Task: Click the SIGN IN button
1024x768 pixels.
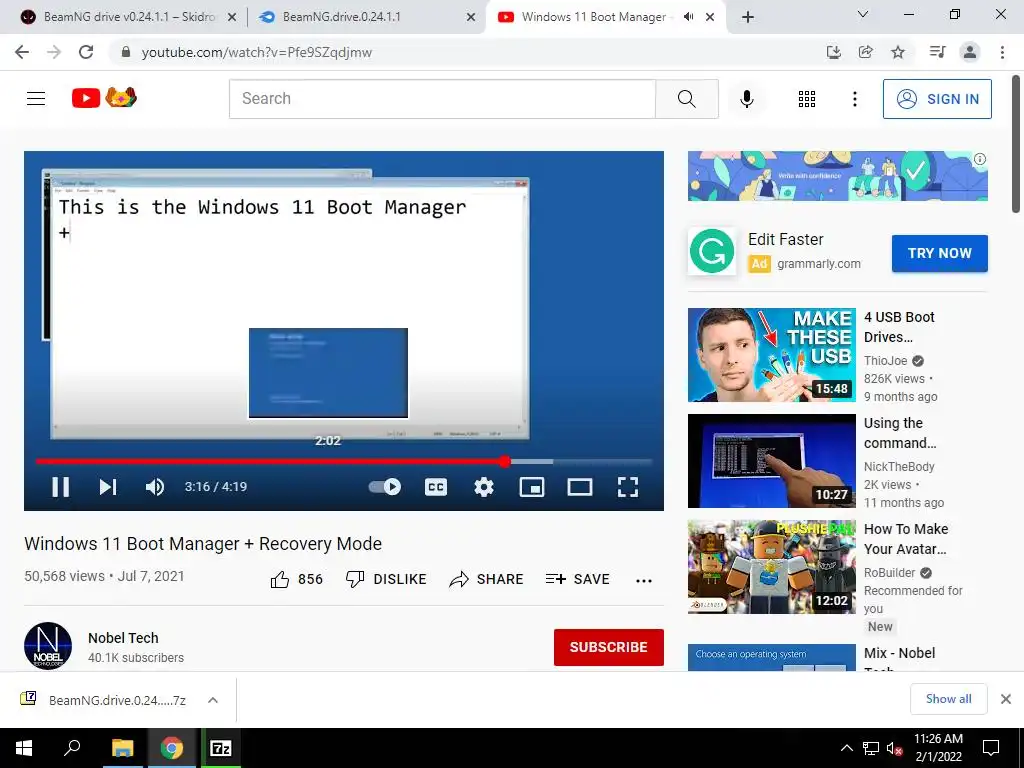Action: 937,99
